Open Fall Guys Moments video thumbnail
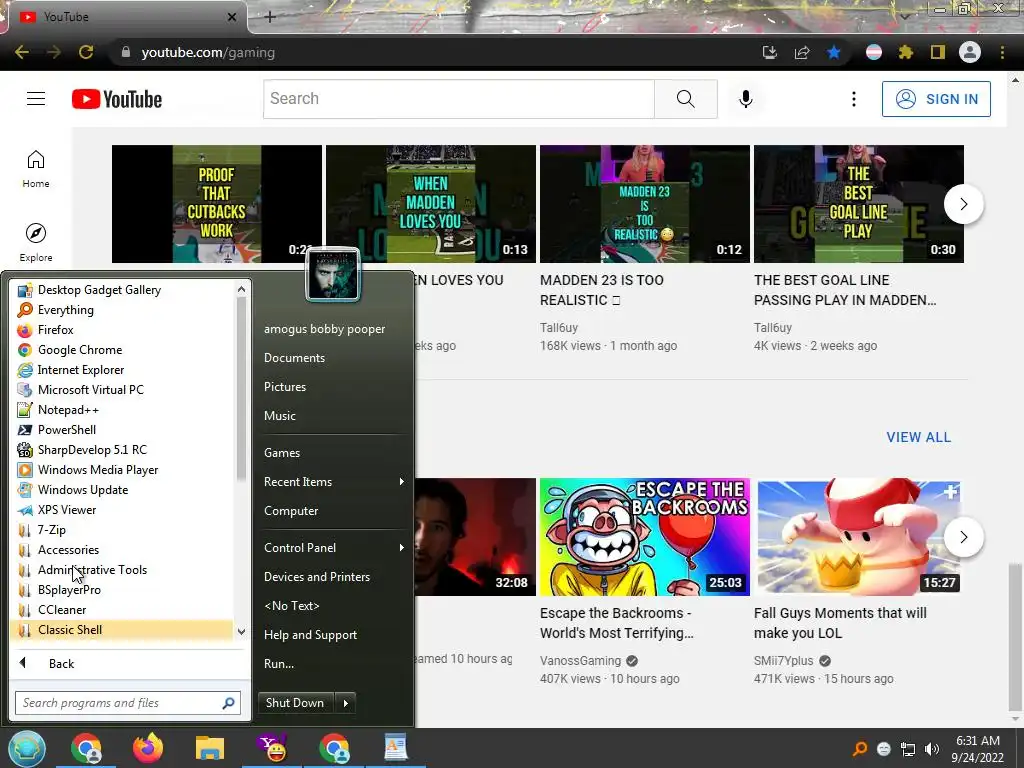The height and width of the screenshot is (768, 1024). click(x=859, y=537)
